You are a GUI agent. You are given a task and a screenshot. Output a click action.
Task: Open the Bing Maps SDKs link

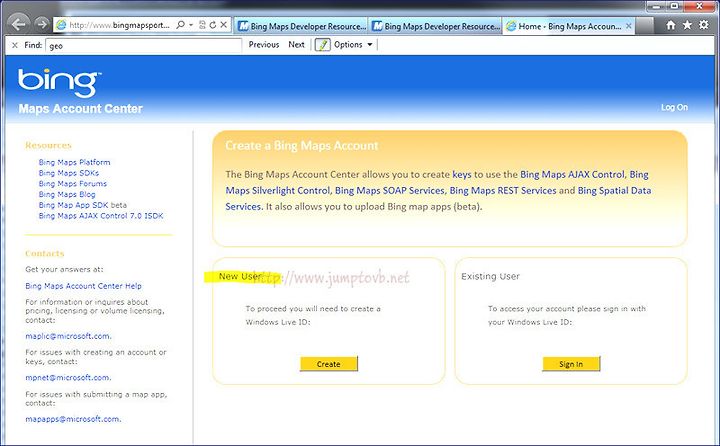(69, 173)
